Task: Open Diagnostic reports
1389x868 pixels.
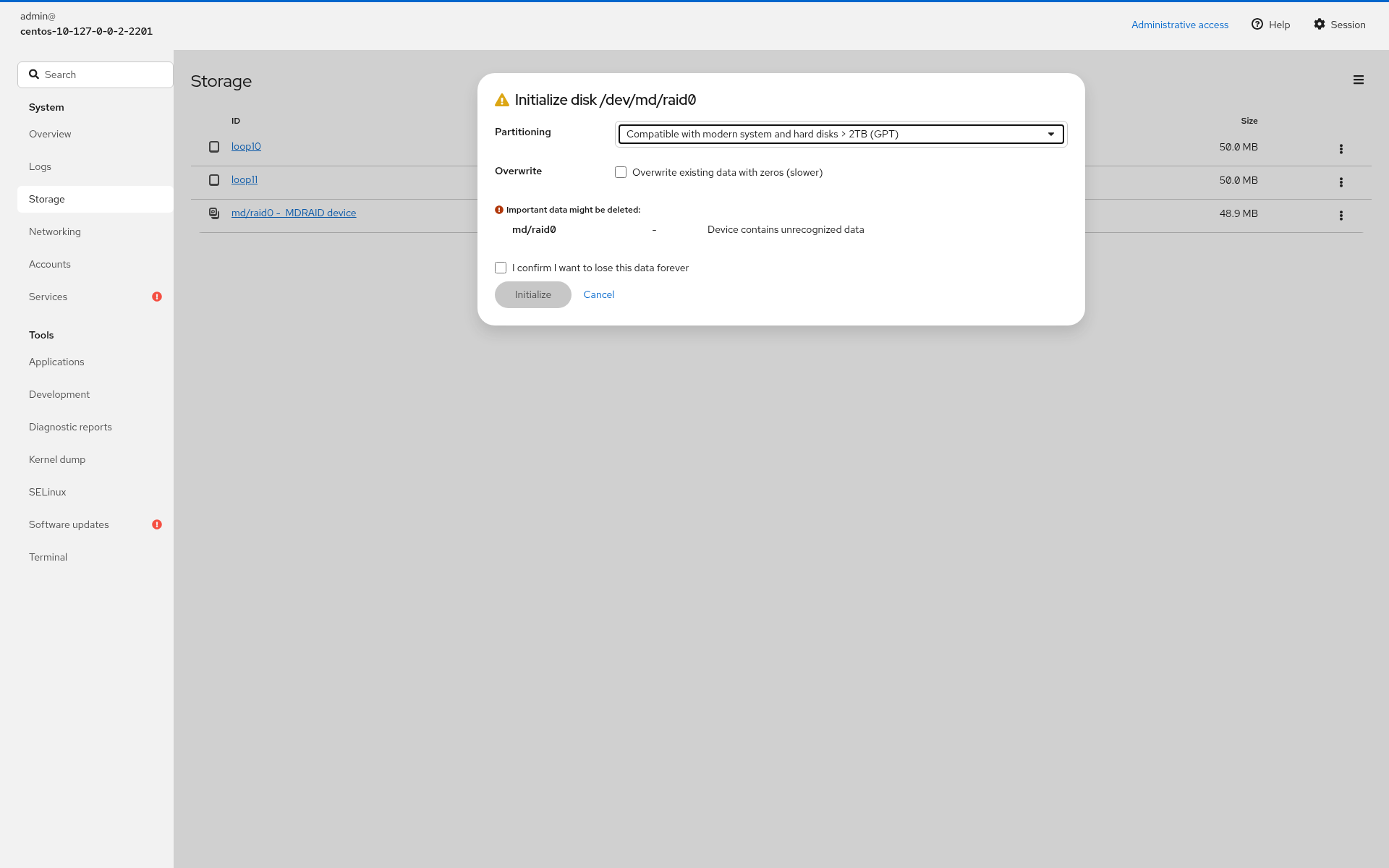Action: coord(95,427)
